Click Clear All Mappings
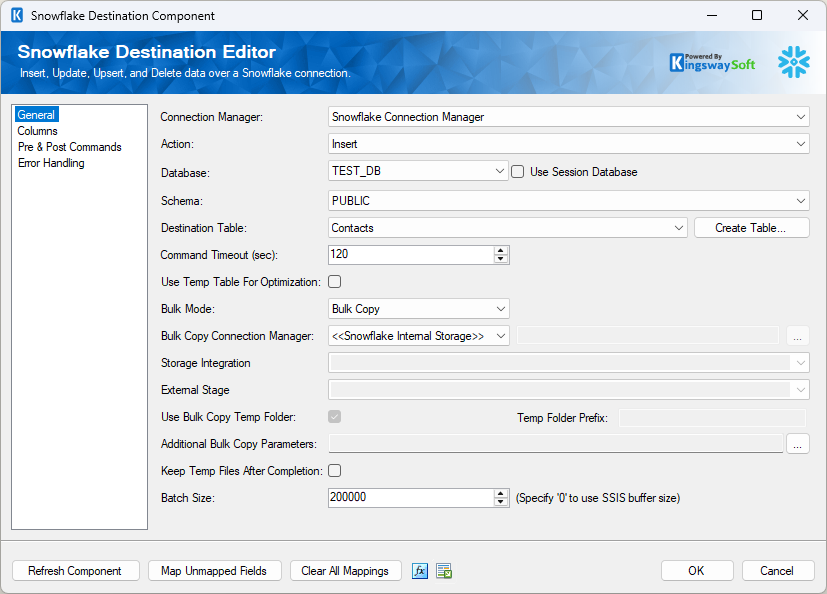Viewport: 827px width, 594px height. (x=345, y=570)
